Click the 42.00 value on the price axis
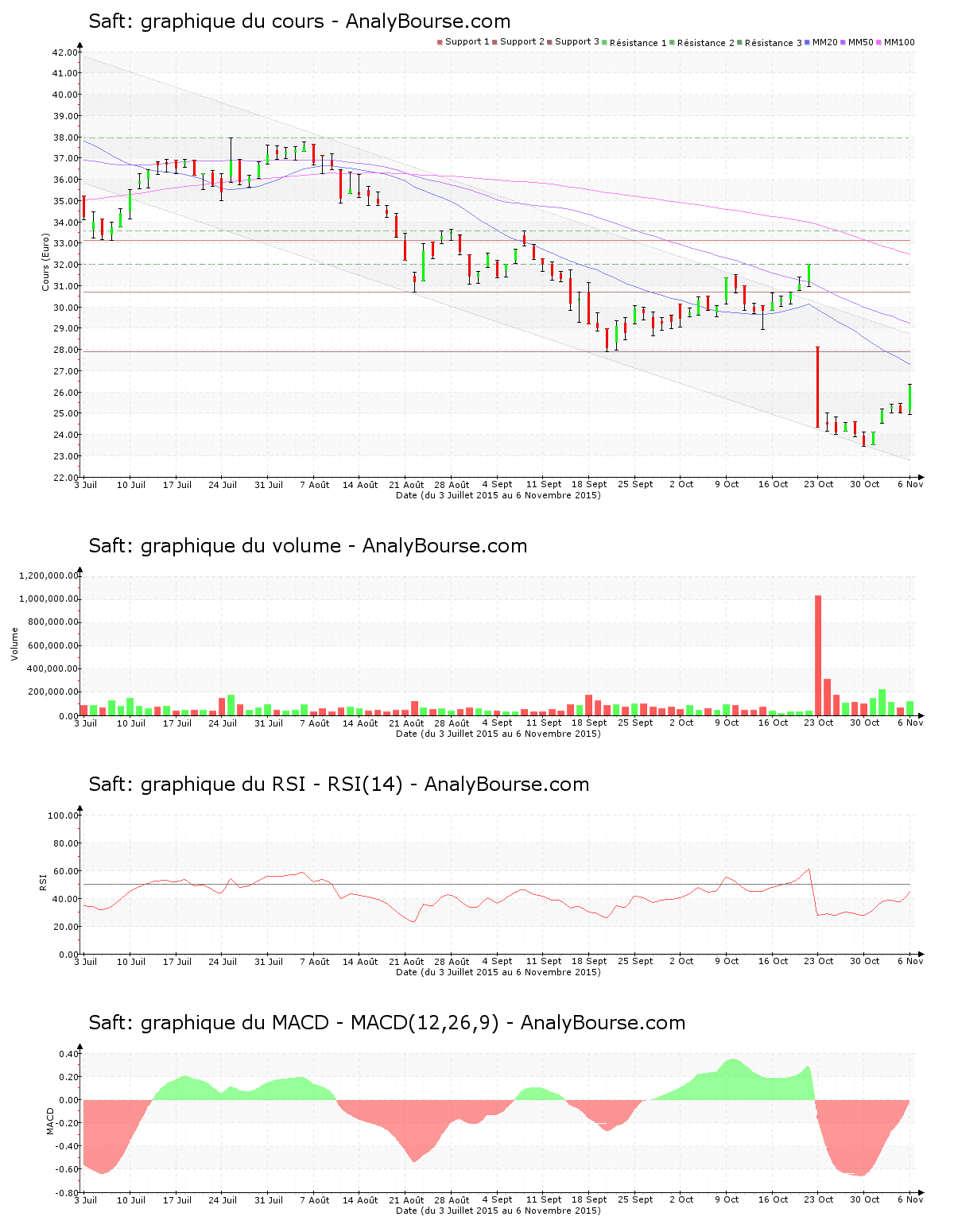The width and height of the screenshot is (954, 1232). tap(65, 52)
